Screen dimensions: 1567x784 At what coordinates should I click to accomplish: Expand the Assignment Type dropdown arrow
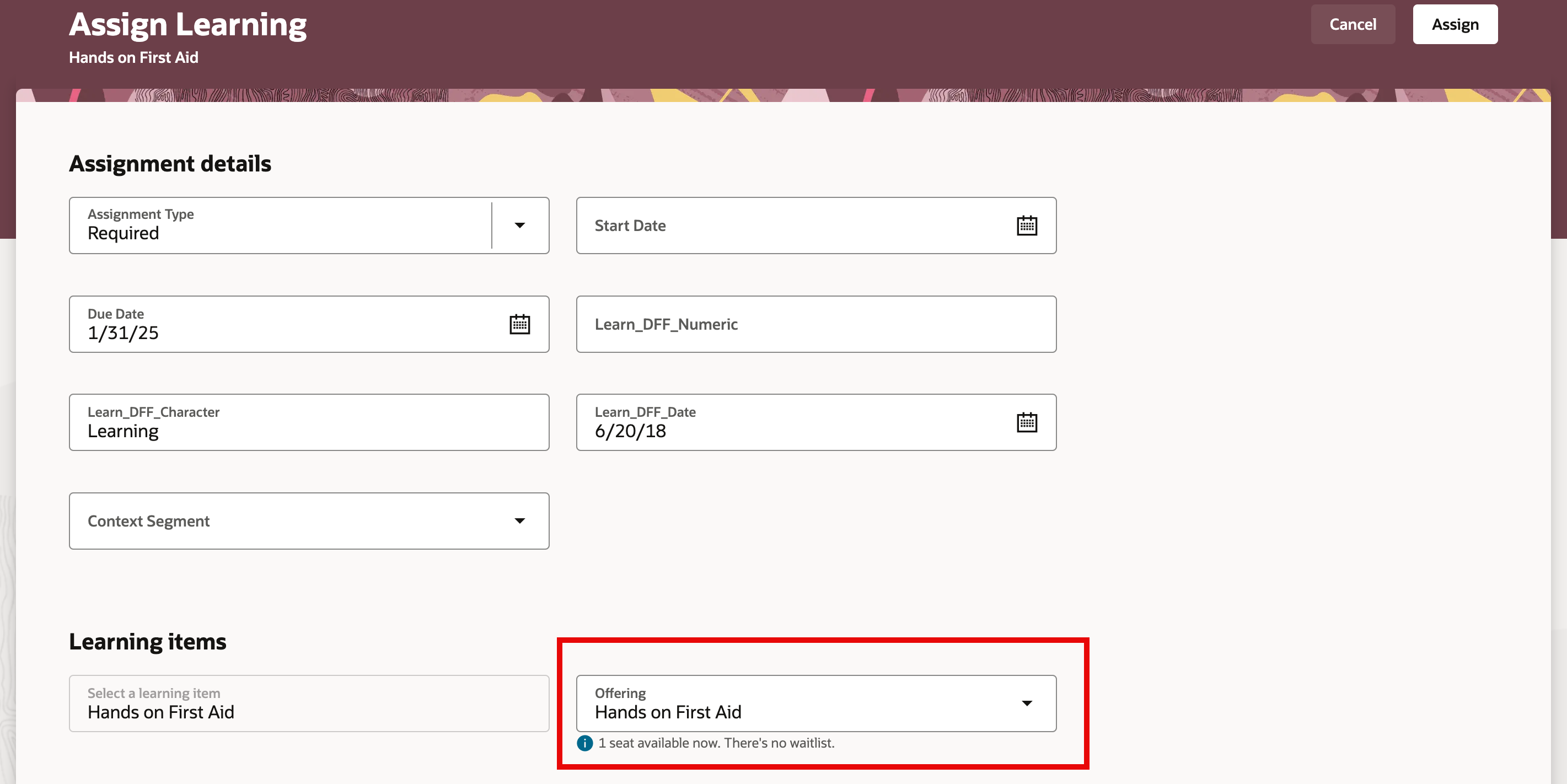[x=519, y=225]
